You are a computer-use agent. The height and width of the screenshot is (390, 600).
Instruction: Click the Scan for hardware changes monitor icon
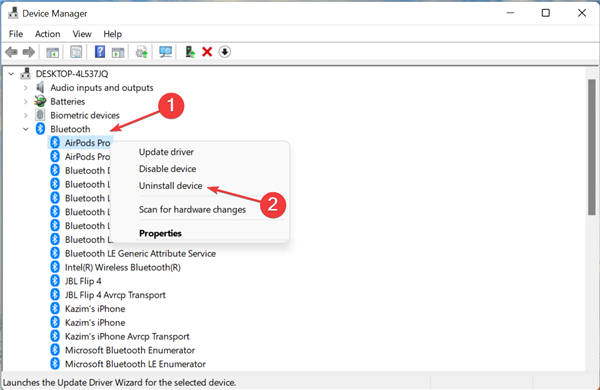pos(165,52)
